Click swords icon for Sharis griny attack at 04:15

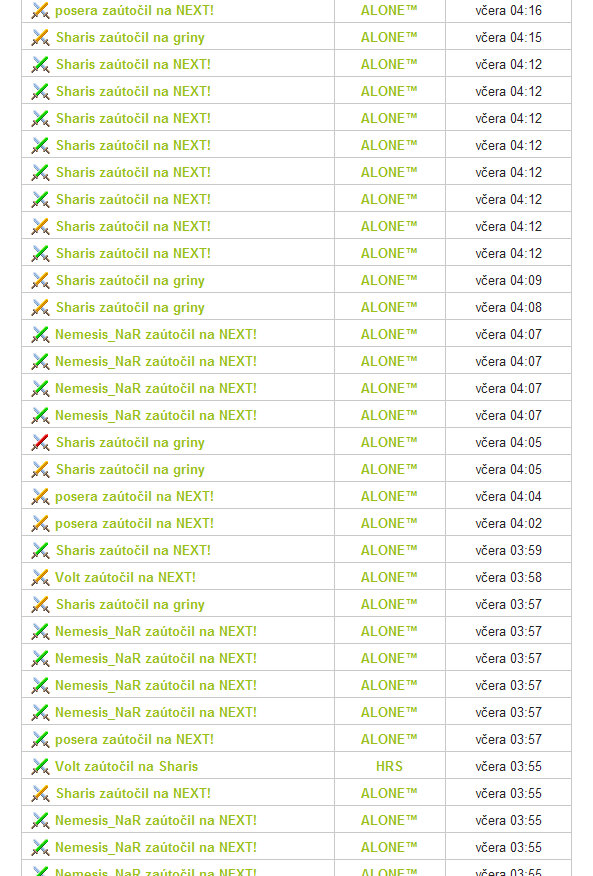click(40, 37)
